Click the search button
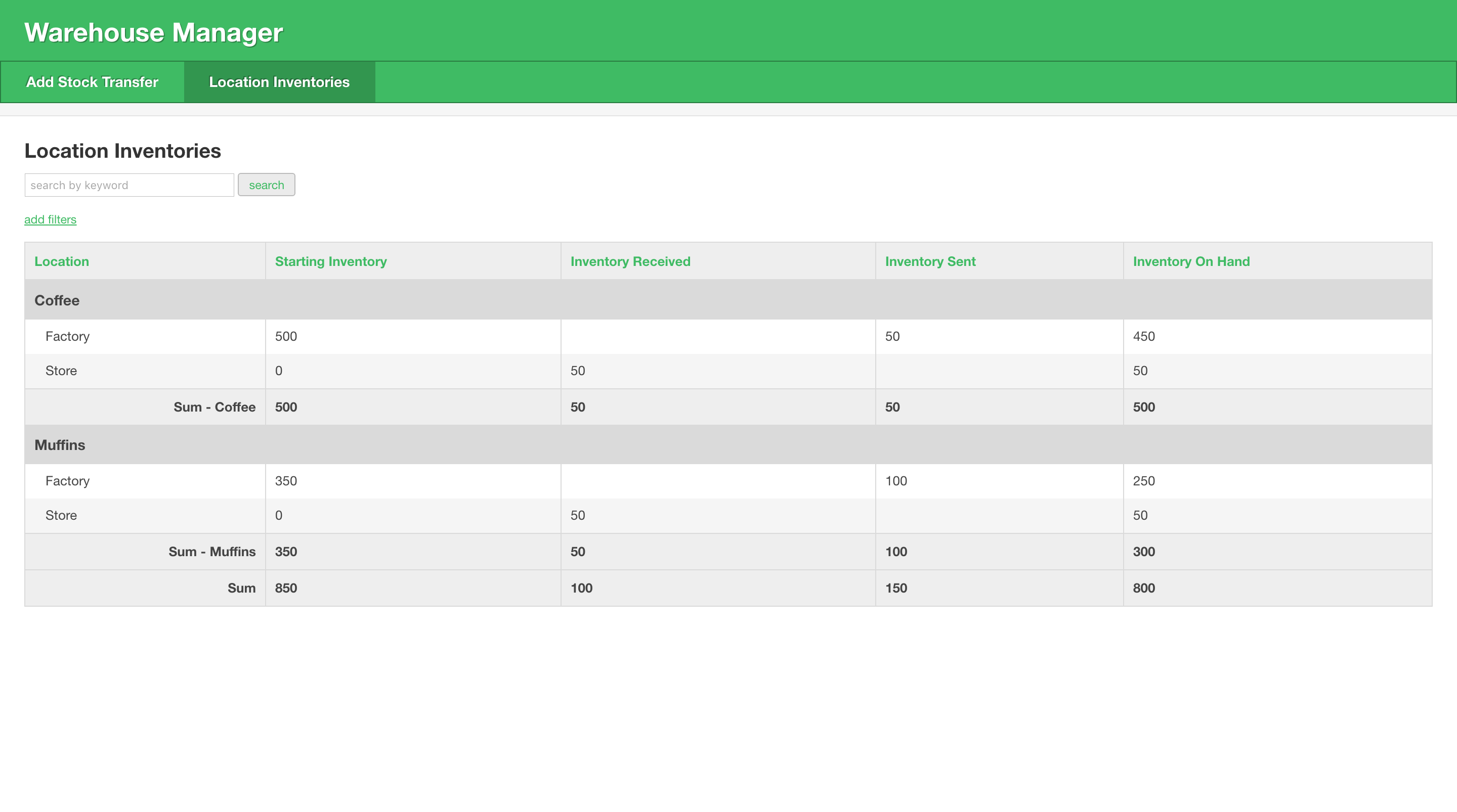 pyautogui.click(x=267, y=185)
